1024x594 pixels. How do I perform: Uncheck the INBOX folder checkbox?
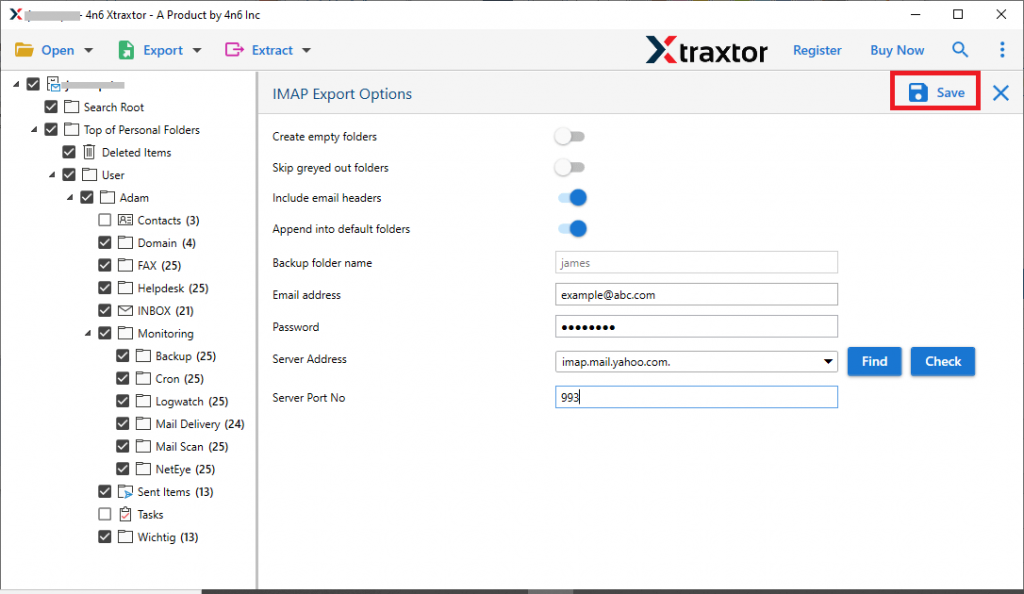tap(105, 310)
